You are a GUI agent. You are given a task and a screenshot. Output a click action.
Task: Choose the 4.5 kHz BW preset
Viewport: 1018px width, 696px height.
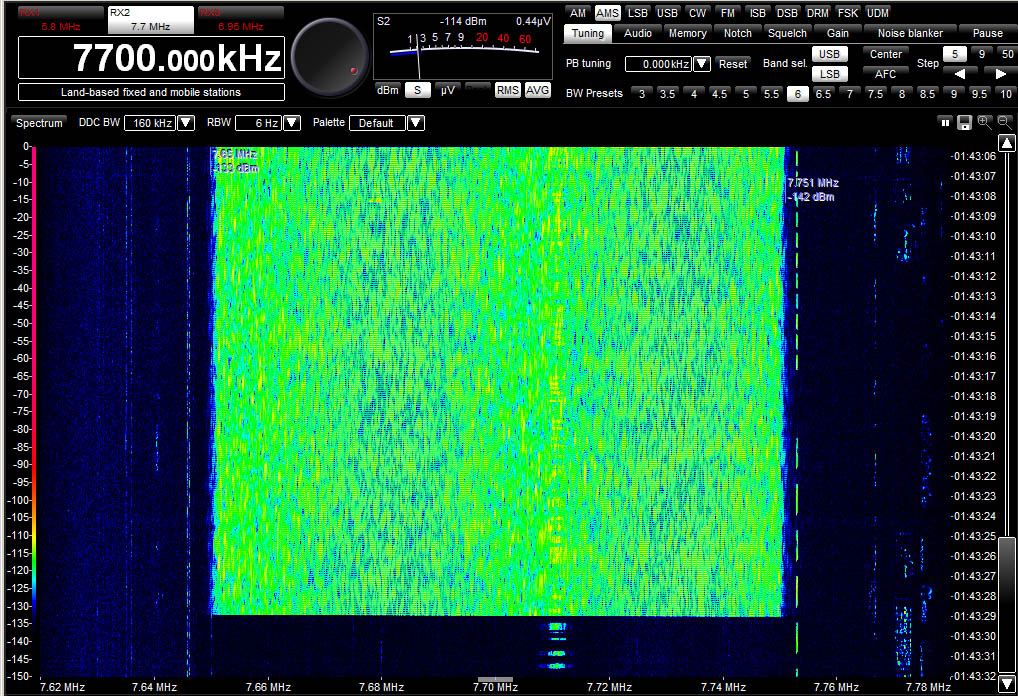pyautogui.click(x=719, y=93)
